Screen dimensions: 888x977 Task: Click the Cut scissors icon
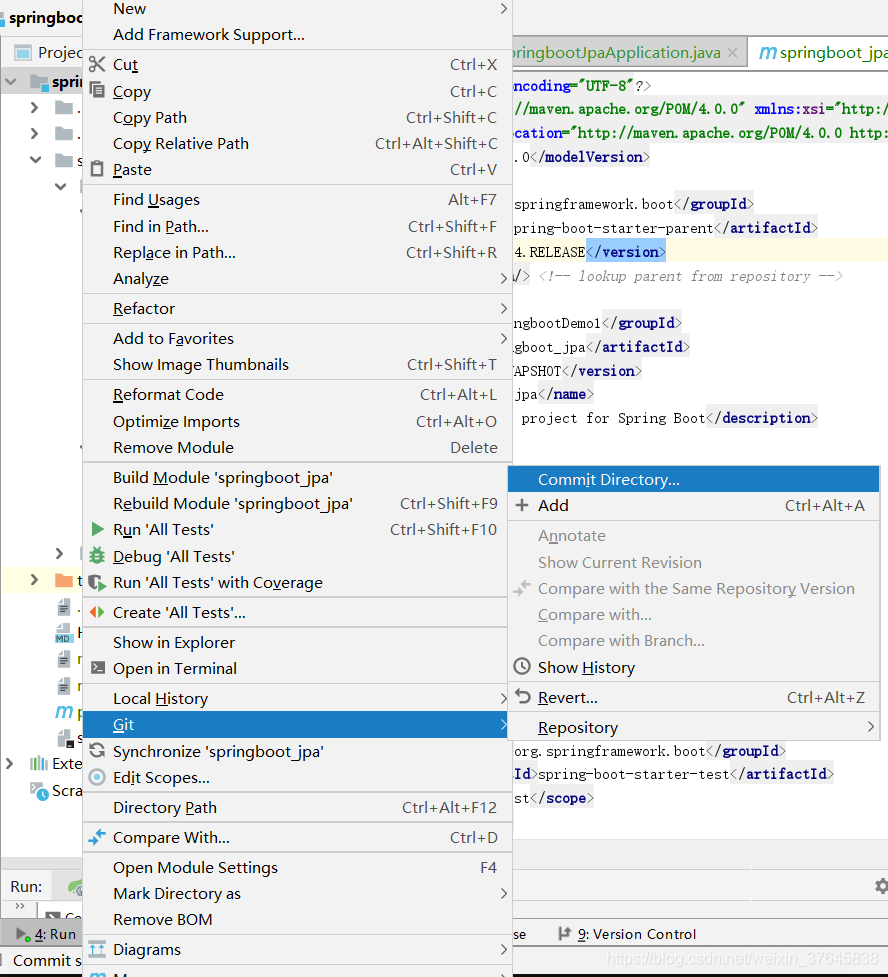[x=97, y=64]
